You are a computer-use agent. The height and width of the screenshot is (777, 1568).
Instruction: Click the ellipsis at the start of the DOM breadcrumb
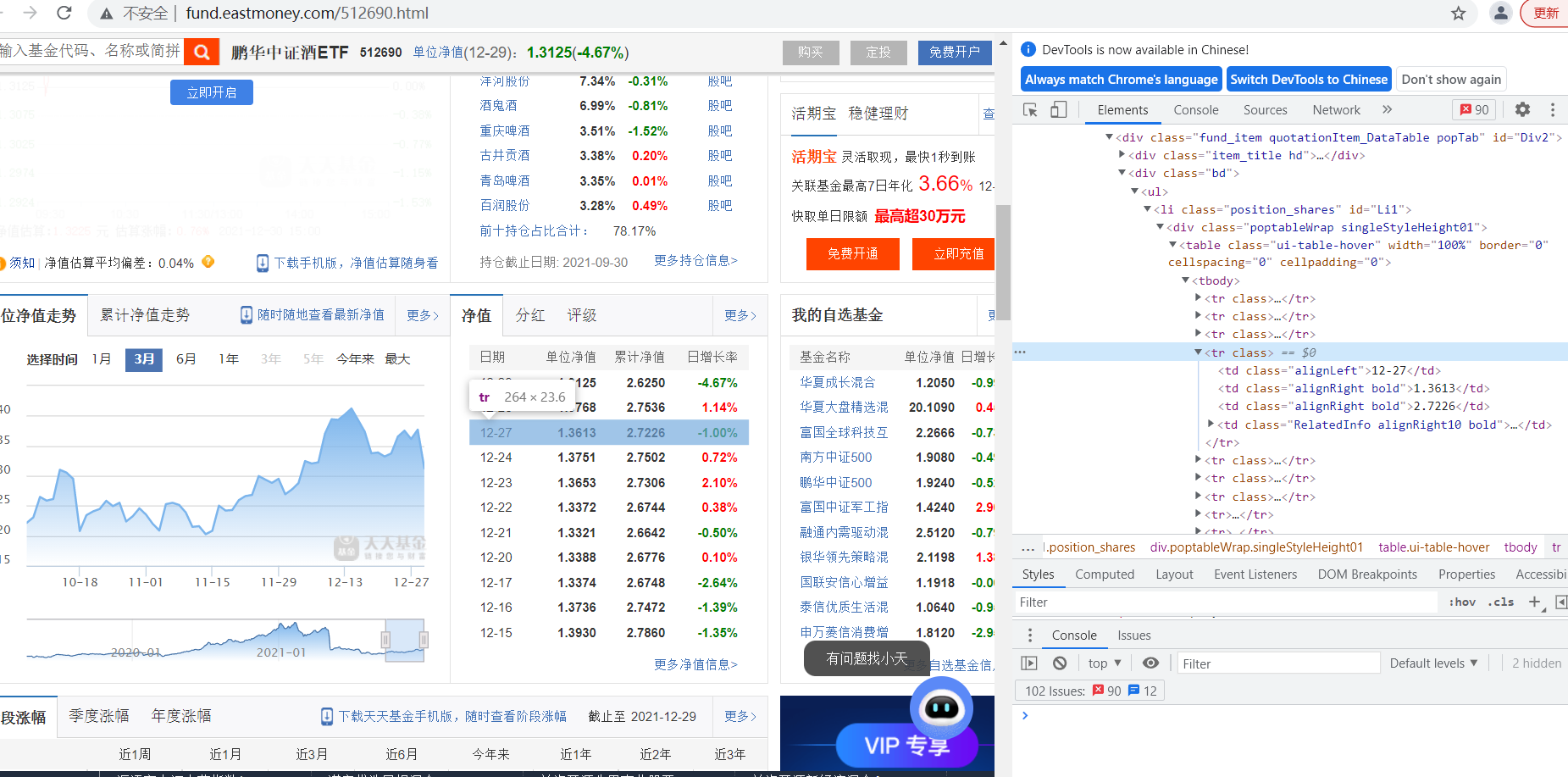tap(1028, 547)
